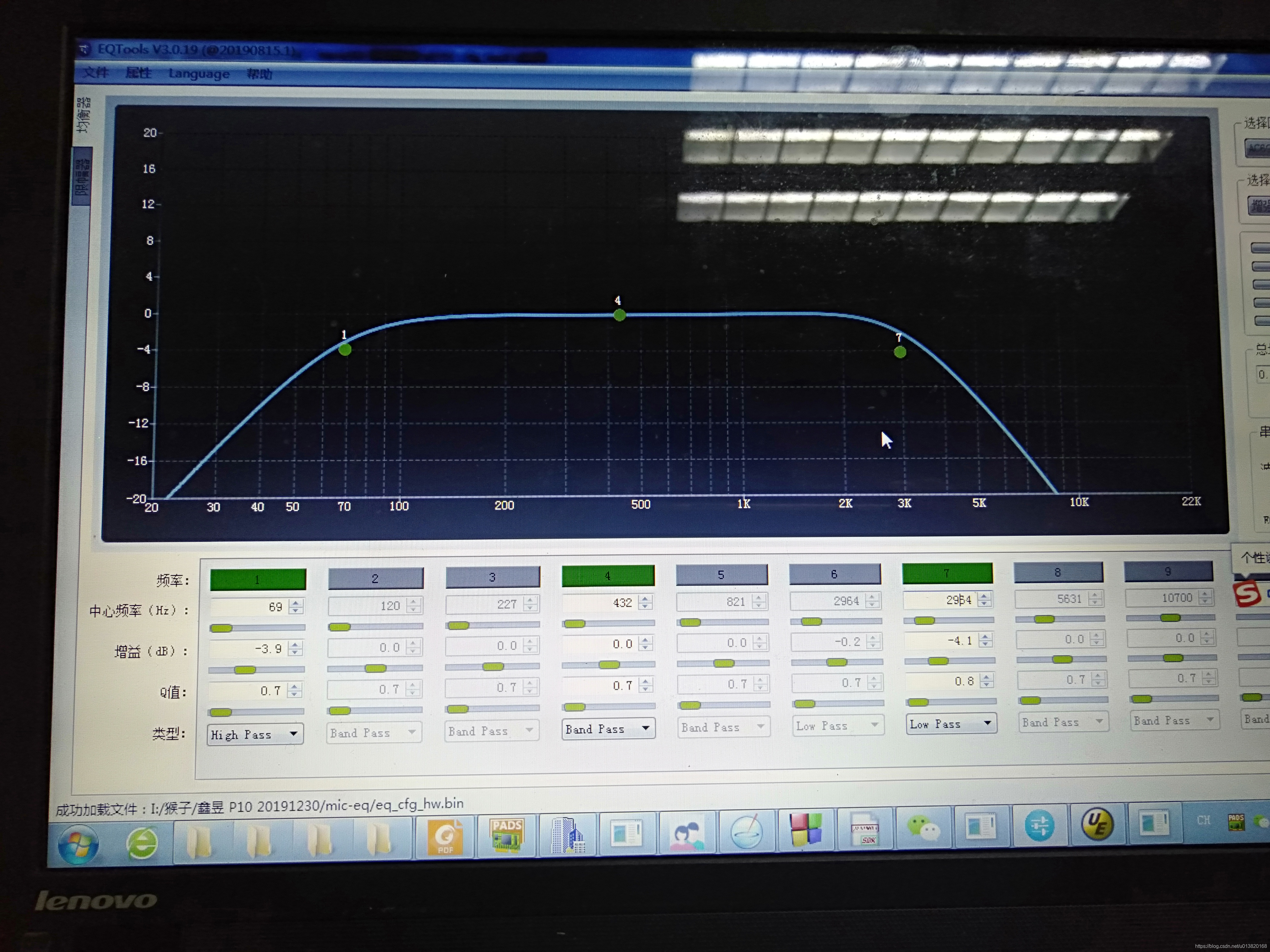Click the status bar text eq_cfg_hw.bin

pos(419,803)
